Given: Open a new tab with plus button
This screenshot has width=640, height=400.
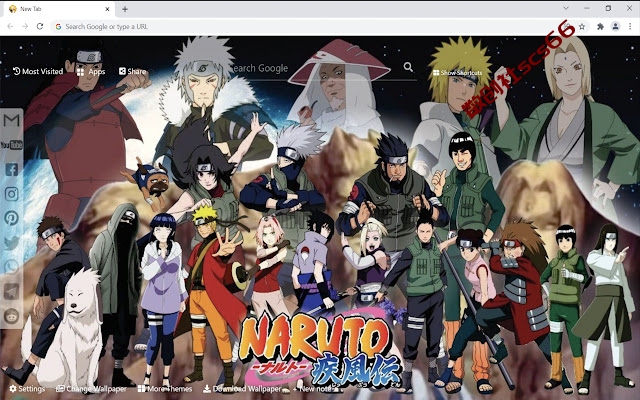Looking at the screenshot, I should 125,9.
